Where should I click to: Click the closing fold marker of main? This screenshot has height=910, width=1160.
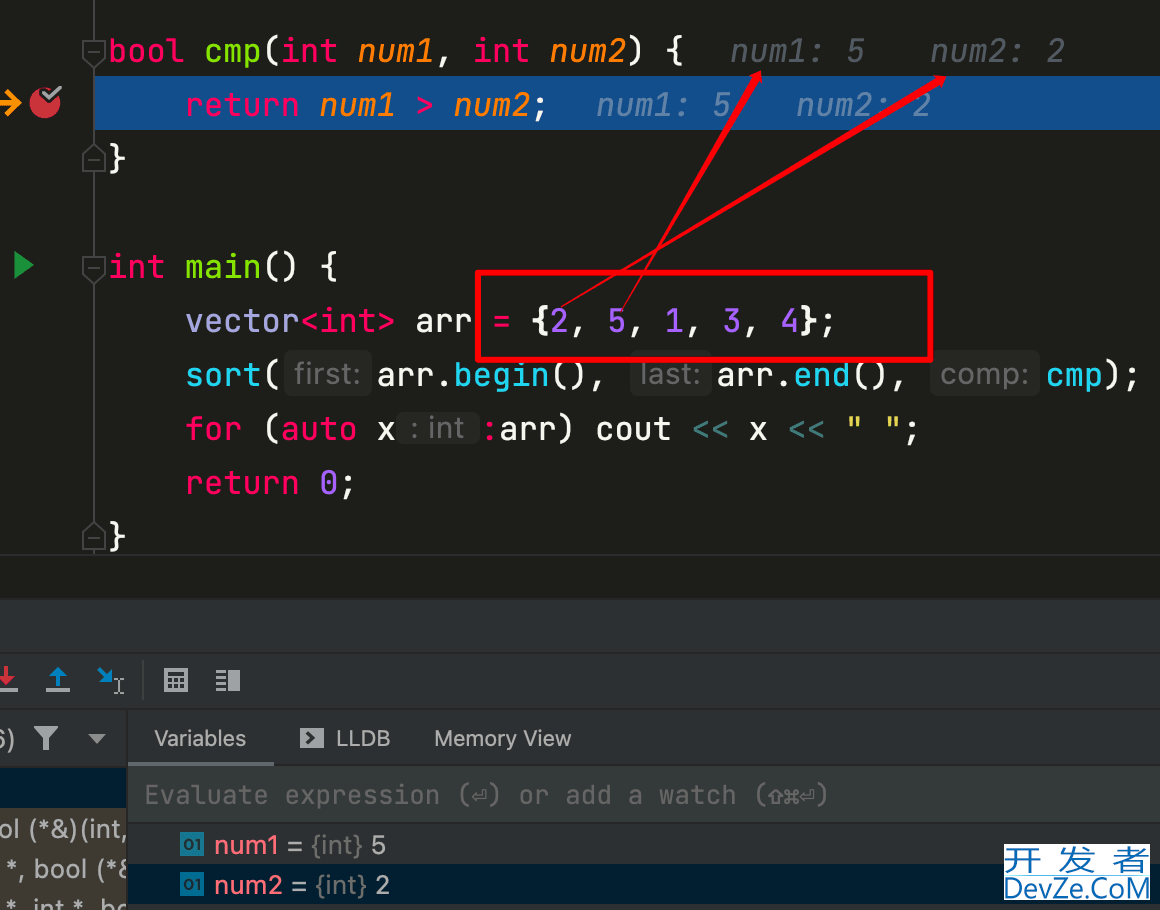93,536
